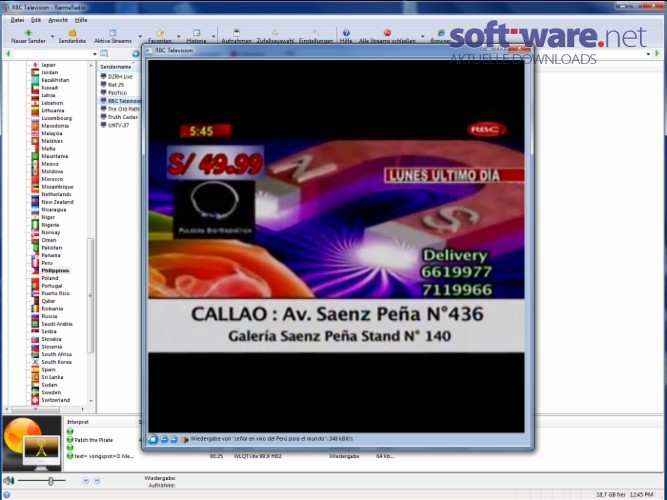Click the blue info icon in status bar
This screenshot has height=500, width=667.
[x=6, y=494]
